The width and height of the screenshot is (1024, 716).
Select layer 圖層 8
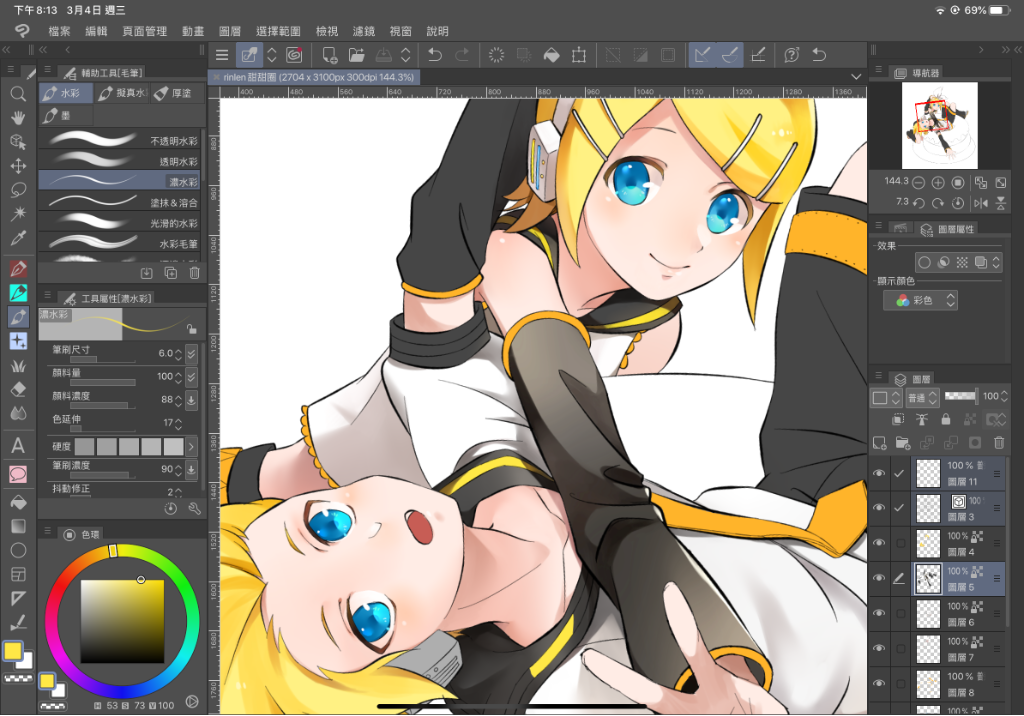(x=958, y=684)
